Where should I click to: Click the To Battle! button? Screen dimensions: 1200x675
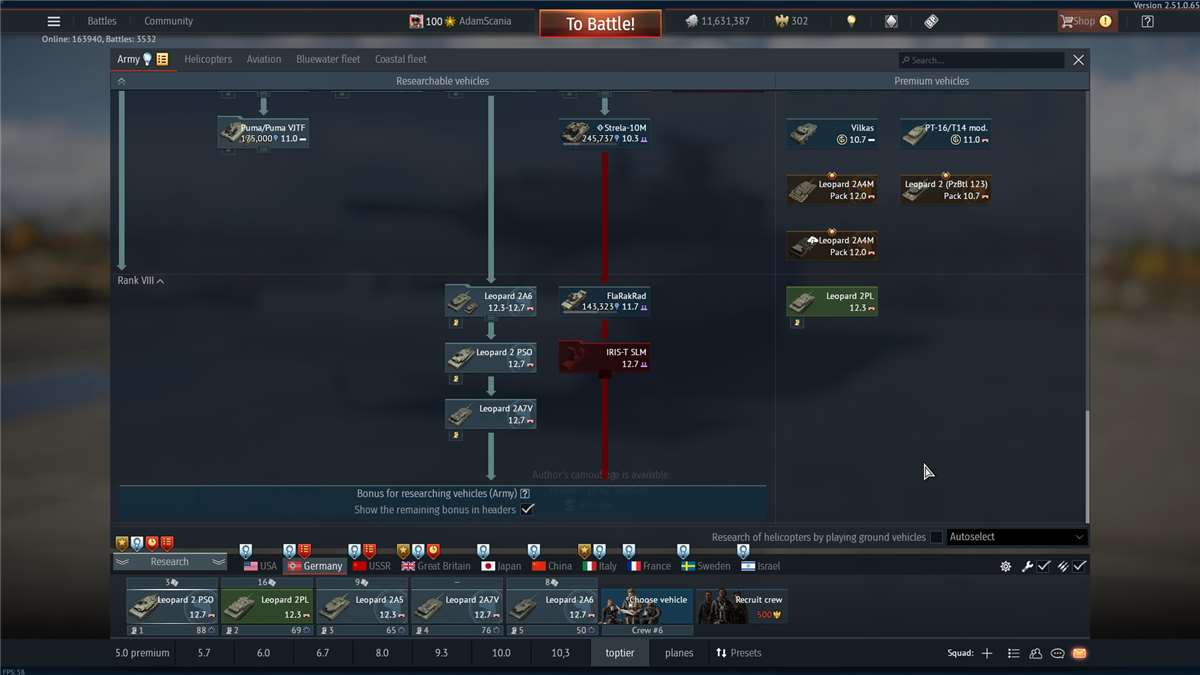pos(600,22)
